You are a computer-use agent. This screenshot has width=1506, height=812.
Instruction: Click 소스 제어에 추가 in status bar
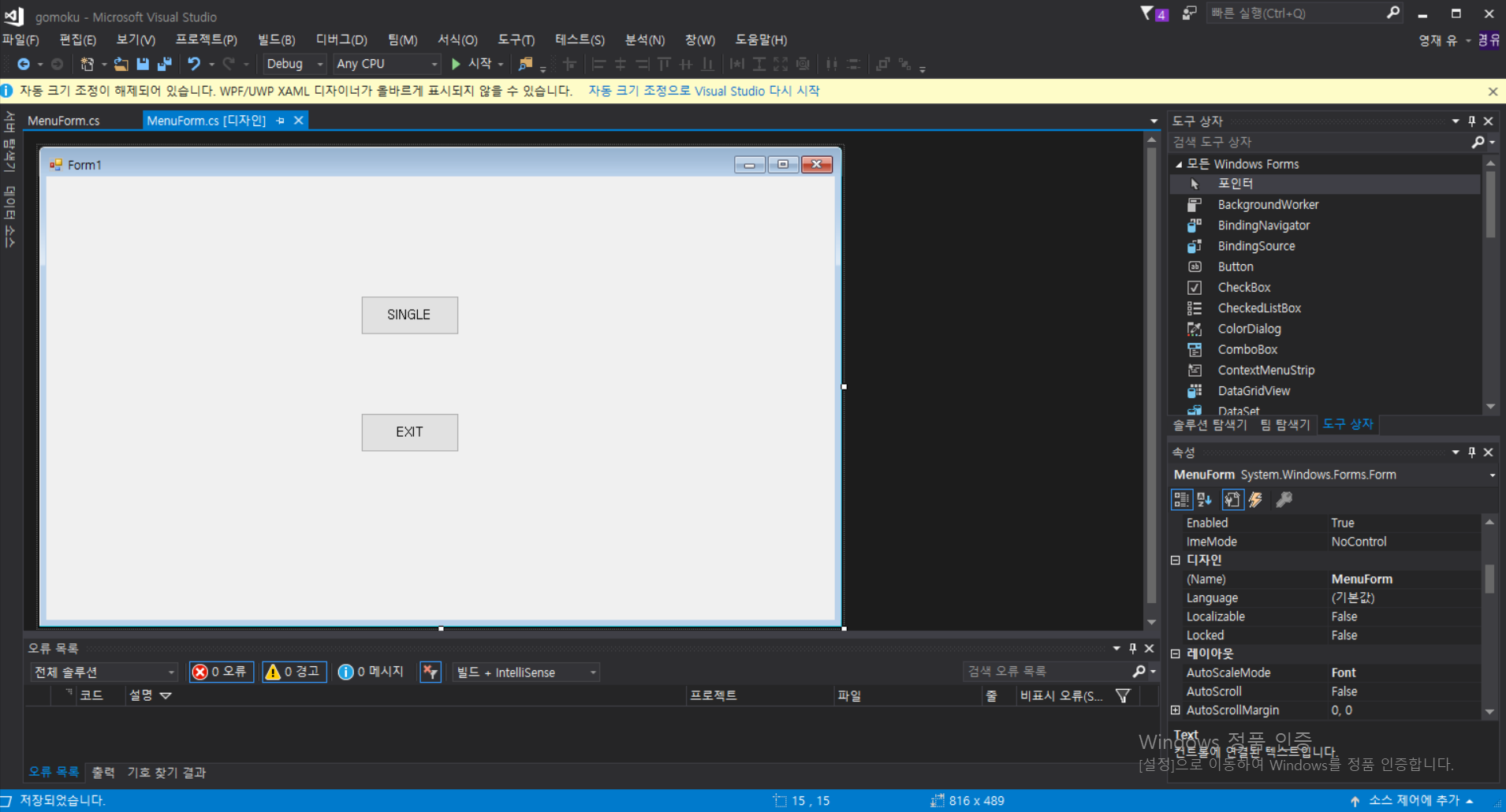(1414, 800)
